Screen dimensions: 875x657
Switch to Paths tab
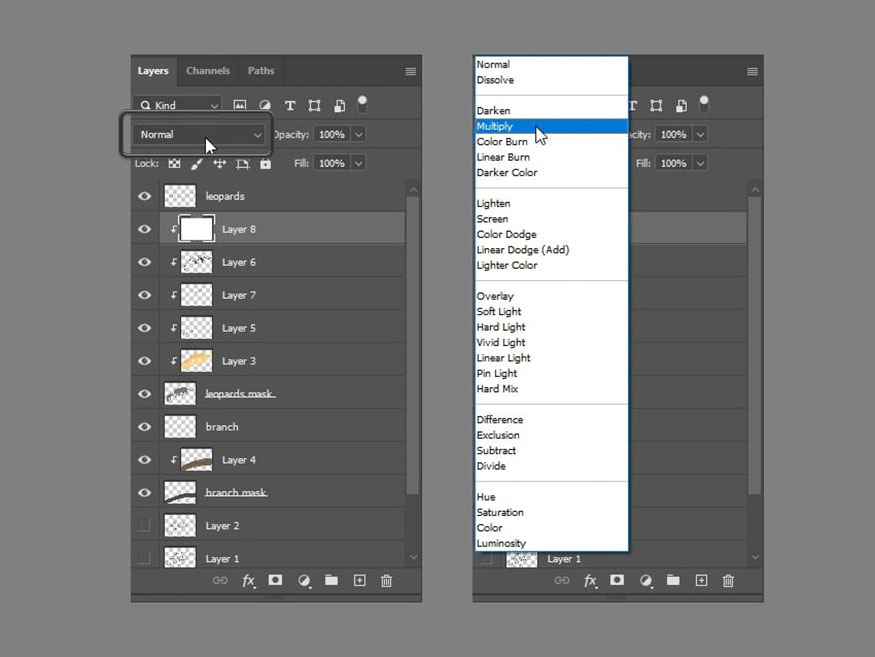[261, 71]
